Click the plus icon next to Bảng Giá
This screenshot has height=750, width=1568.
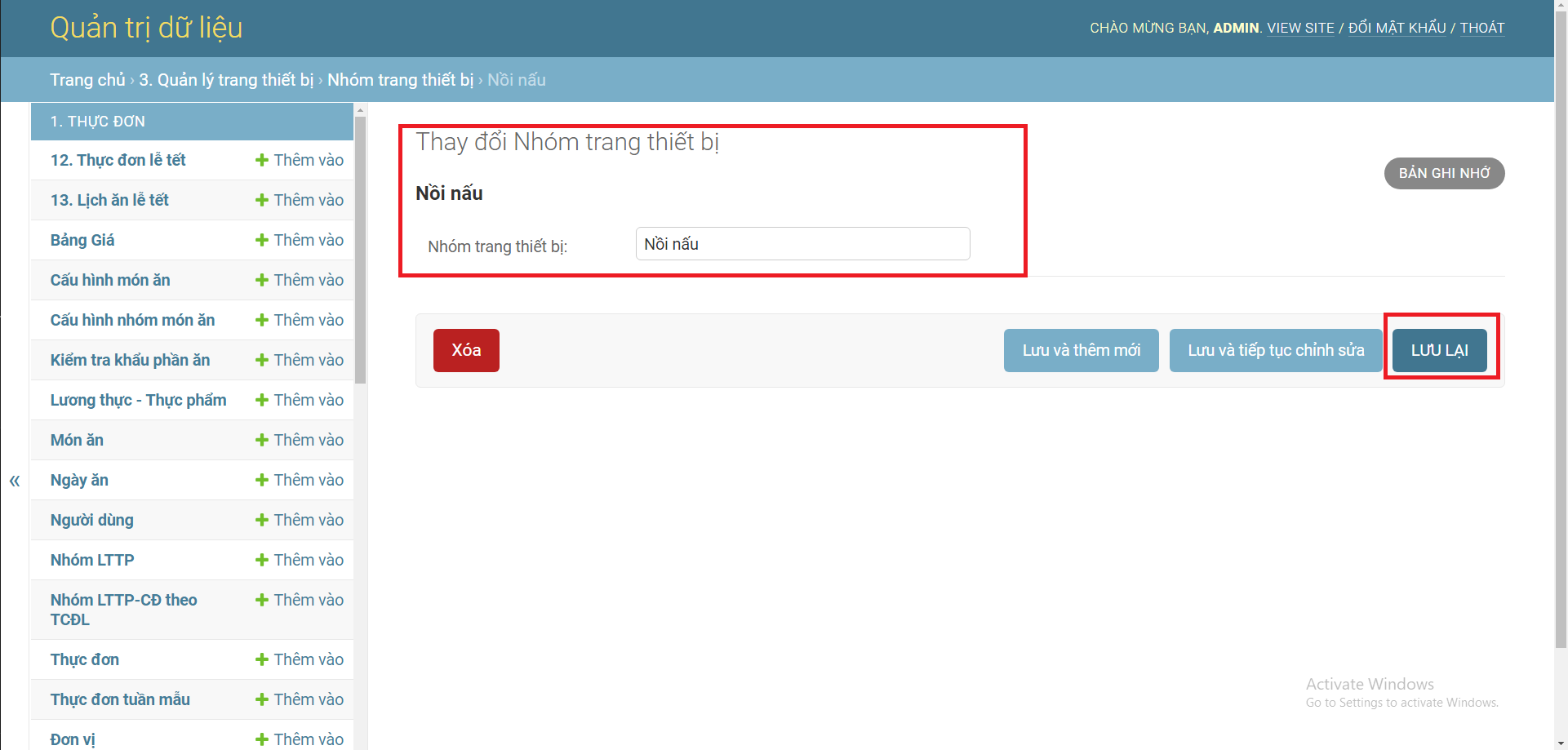click(x=261, y=239)
